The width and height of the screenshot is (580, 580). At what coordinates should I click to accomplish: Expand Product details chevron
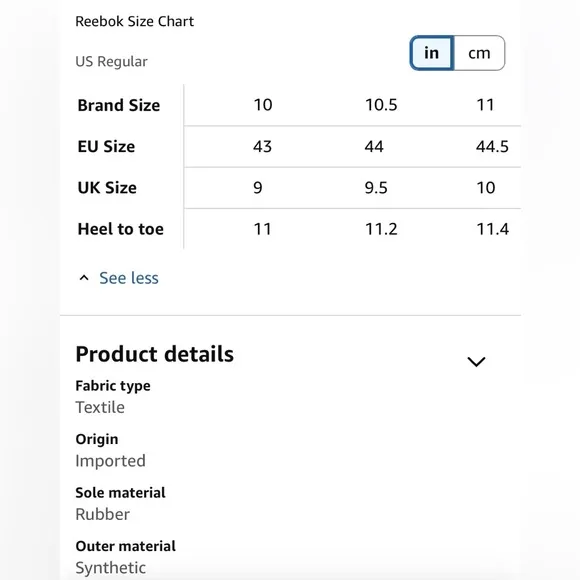coord(476,361)
